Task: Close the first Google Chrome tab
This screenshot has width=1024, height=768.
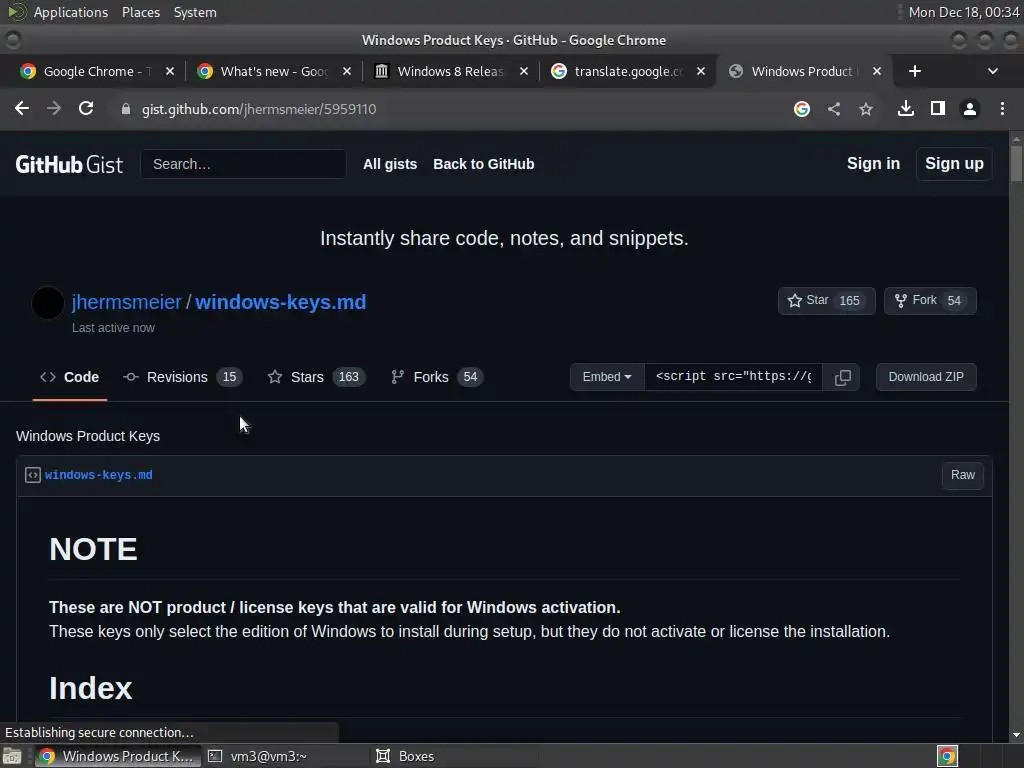Action: 170,71
